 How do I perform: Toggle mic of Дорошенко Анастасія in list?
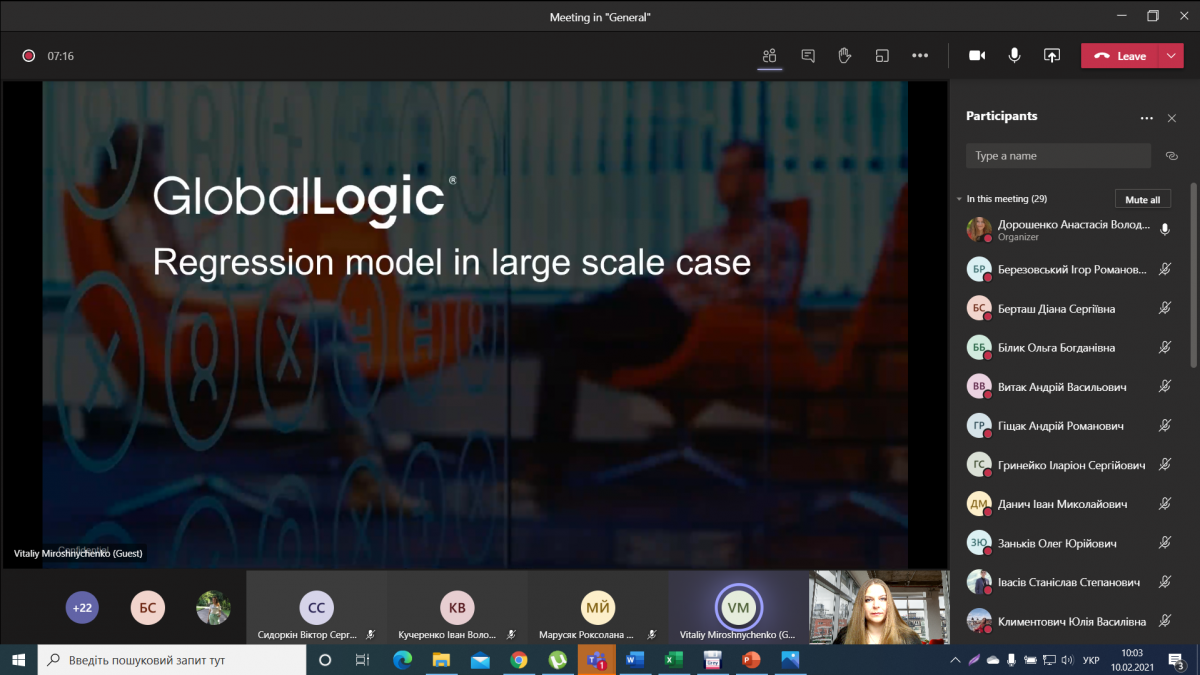coord(1164,229)
